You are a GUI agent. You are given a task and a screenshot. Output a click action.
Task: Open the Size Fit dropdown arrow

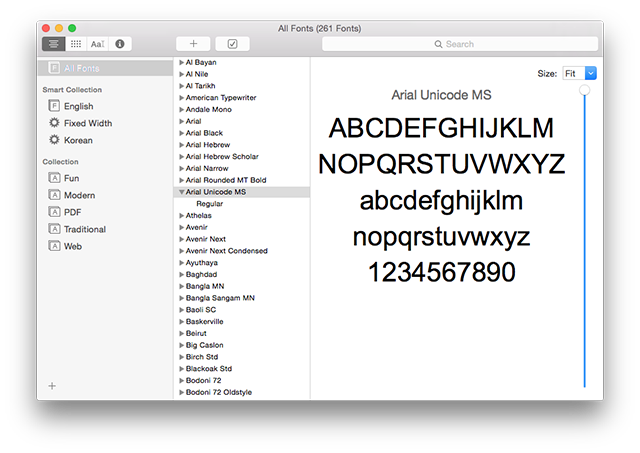click(591, 73)
